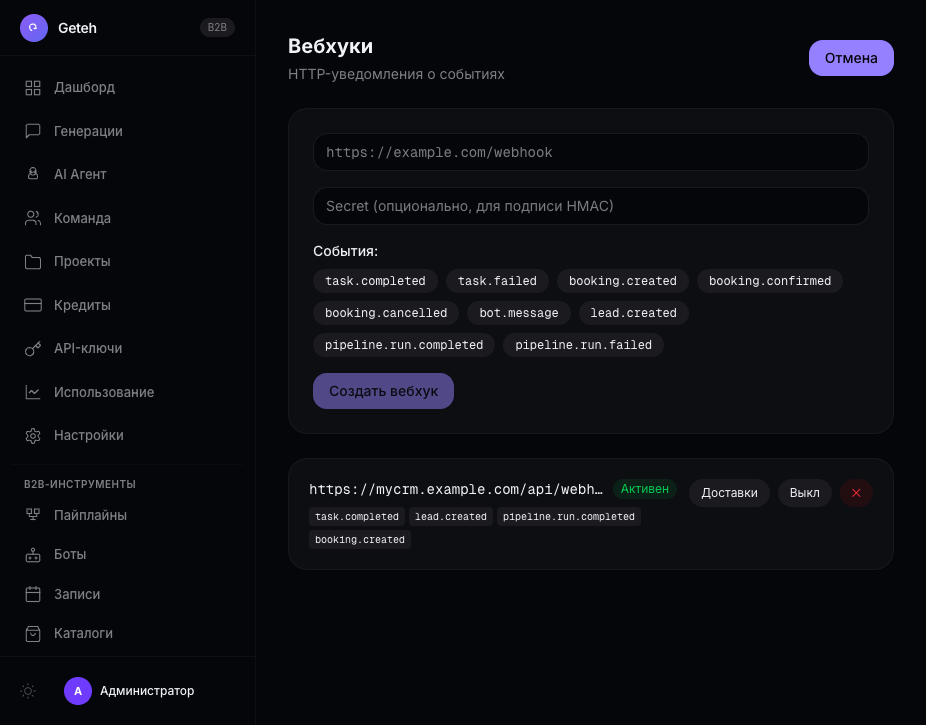
Task: Toggle the booking.confirmed event chip
Action: (769, 281)
